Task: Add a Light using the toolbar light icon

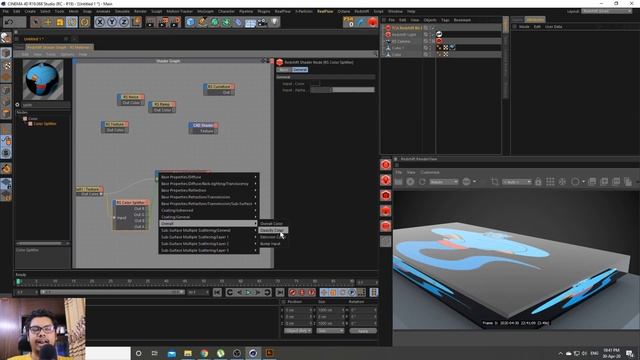Action: 274,22
